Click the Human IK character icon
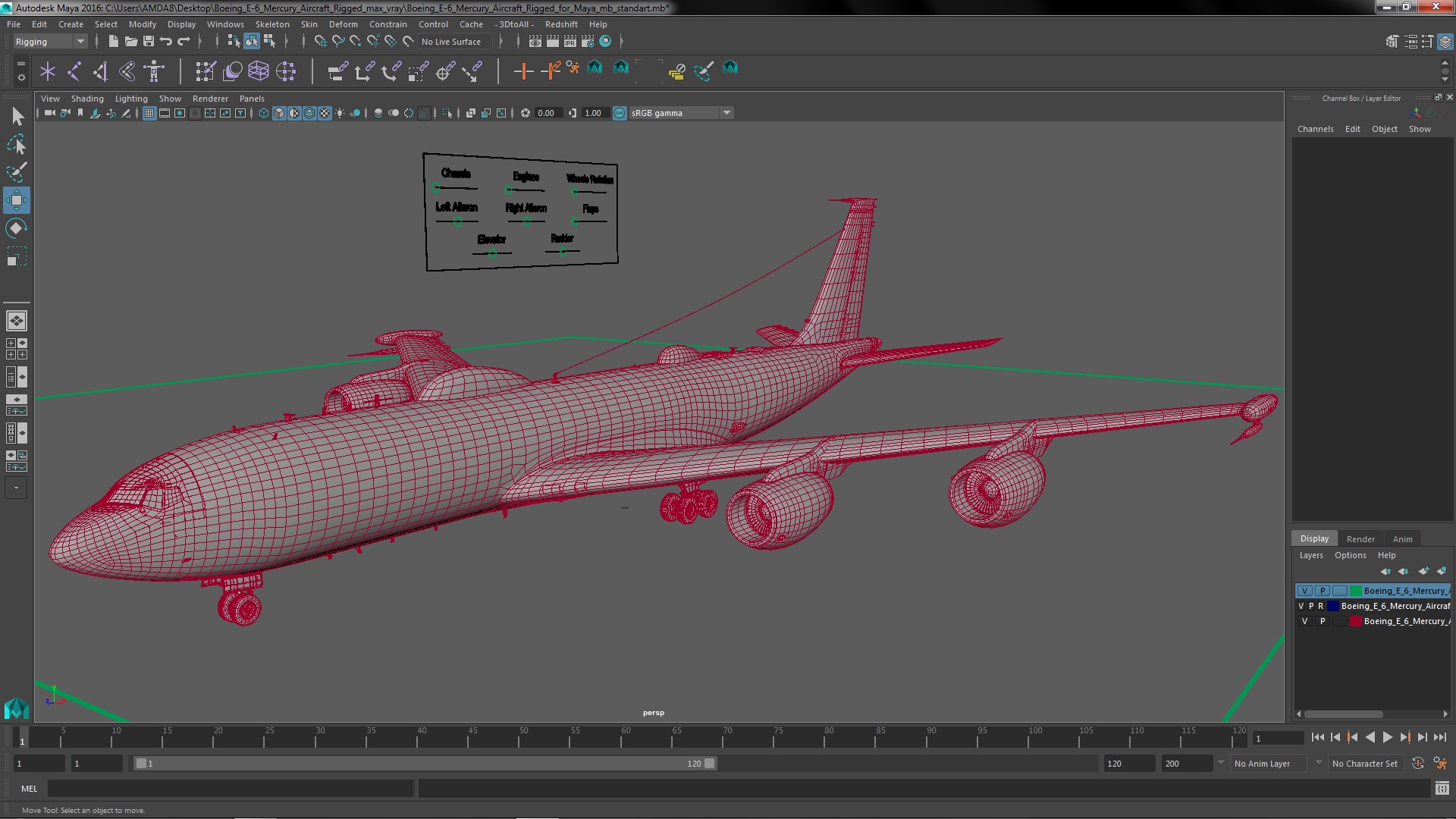The width and height of the screenshot is (1456, 819). (154, 71)
